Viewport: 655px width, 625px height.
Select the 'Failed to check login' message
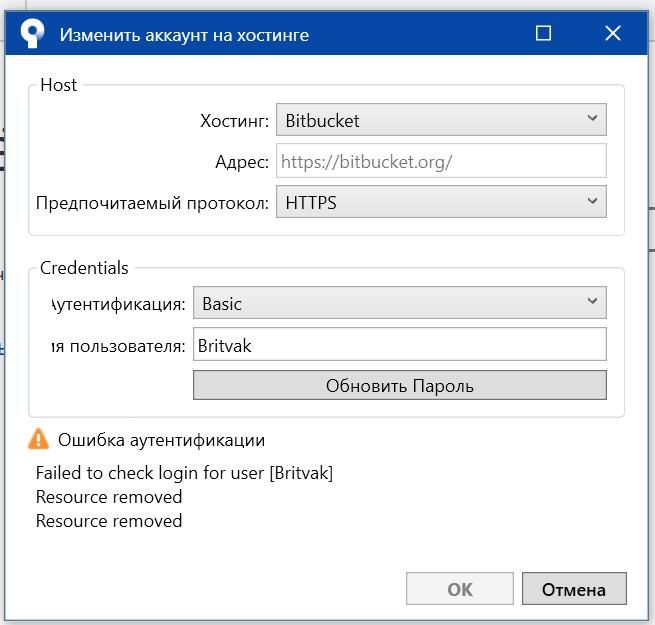coord(184,473)
